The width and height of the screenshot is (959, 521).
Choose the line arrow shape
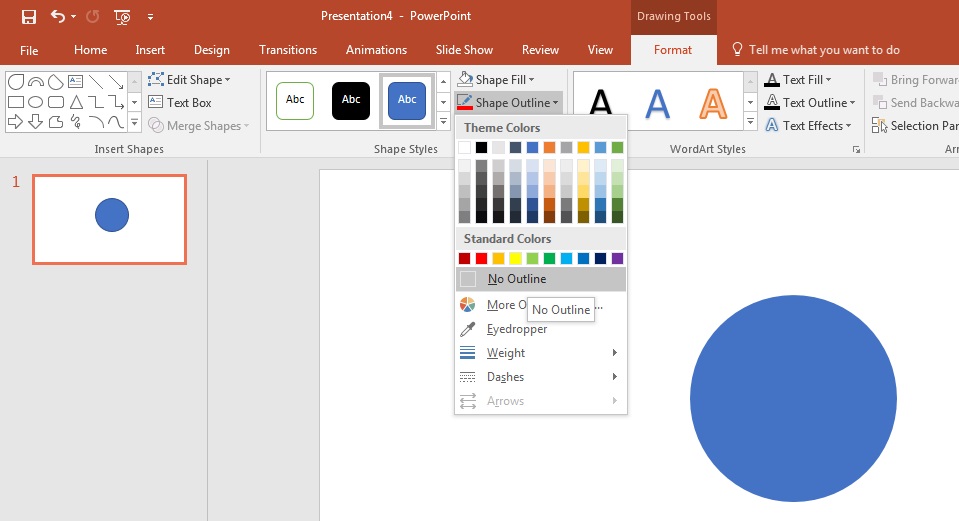pyautogui.click(x=116, y=82)
